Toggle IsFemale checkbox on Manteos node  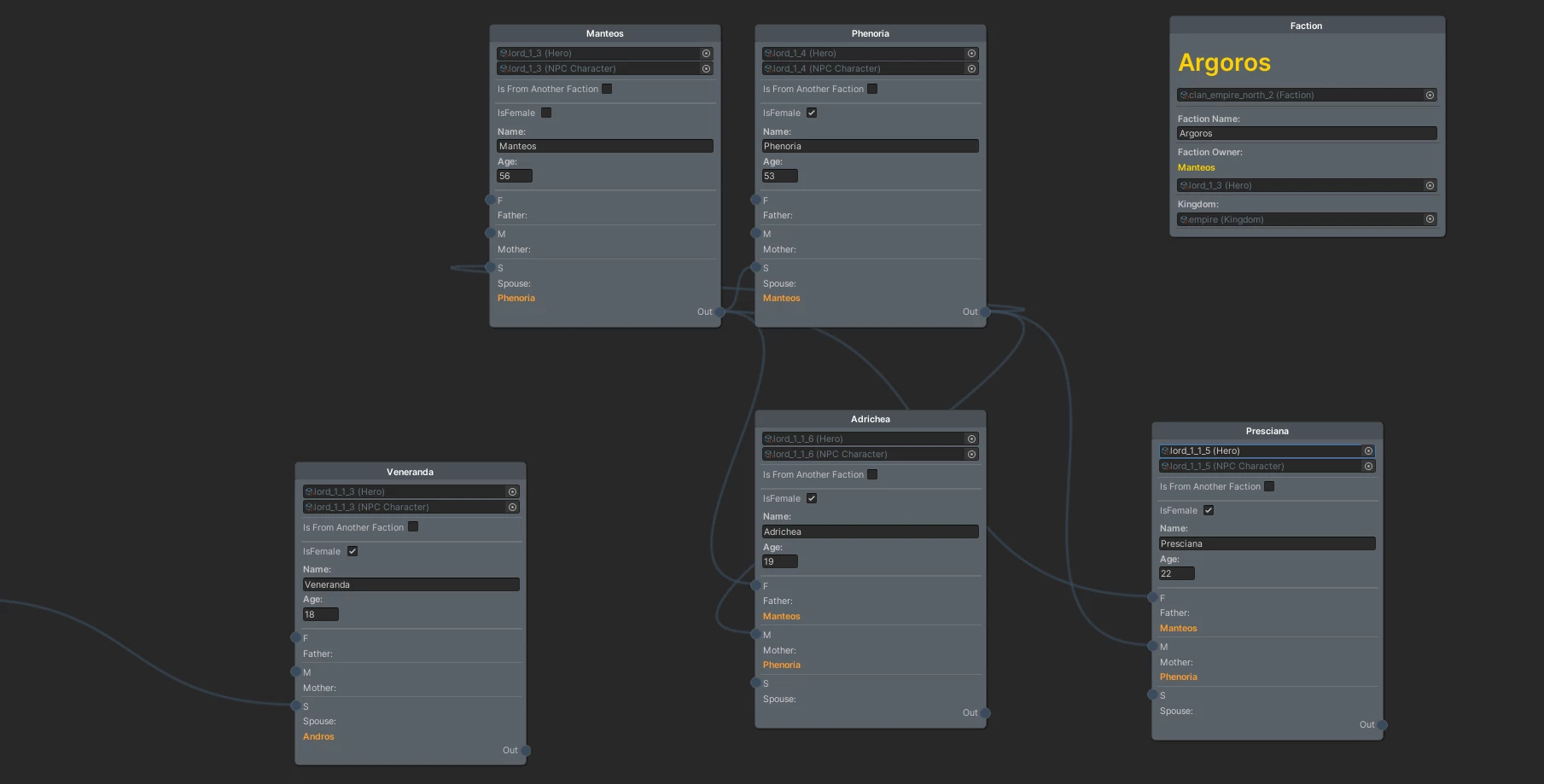(546, 113)
